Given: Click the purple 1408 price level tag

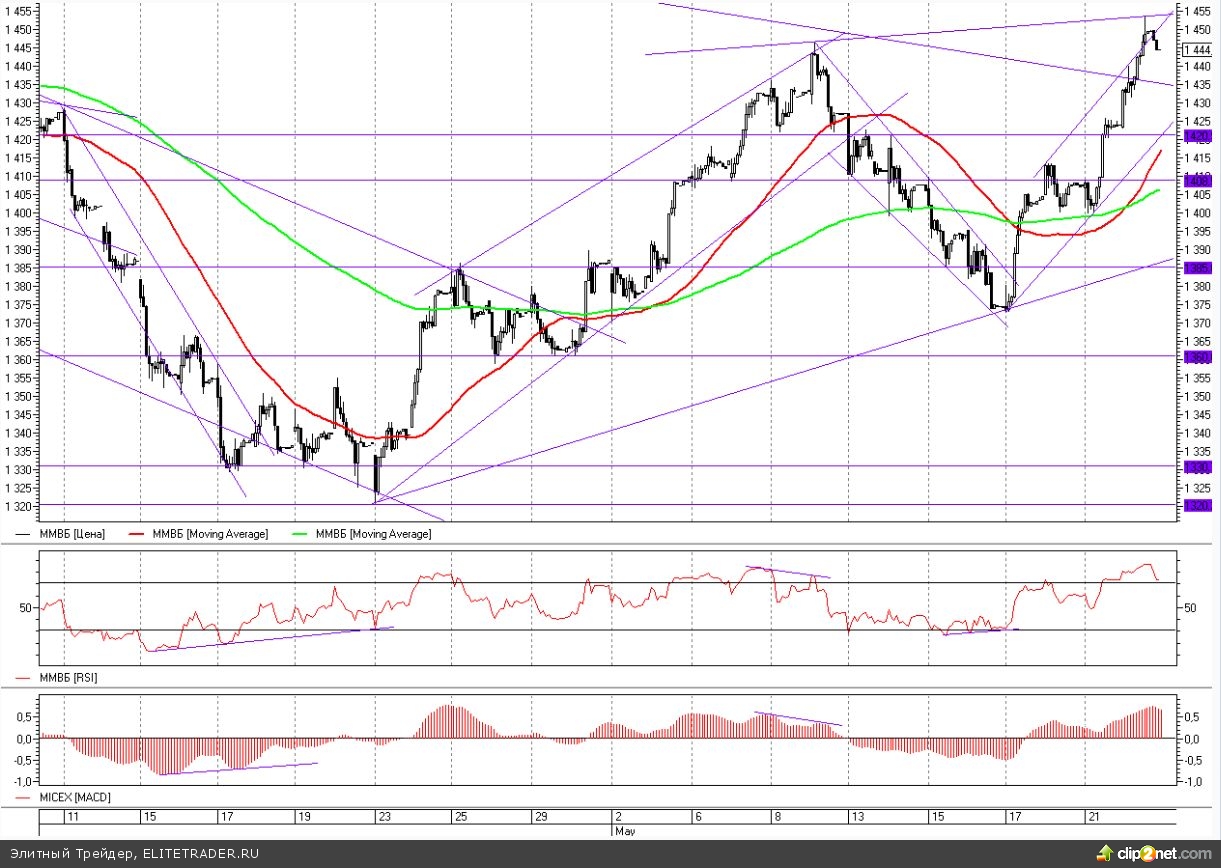Looking at the screenshot, I should coord(1196,180).
